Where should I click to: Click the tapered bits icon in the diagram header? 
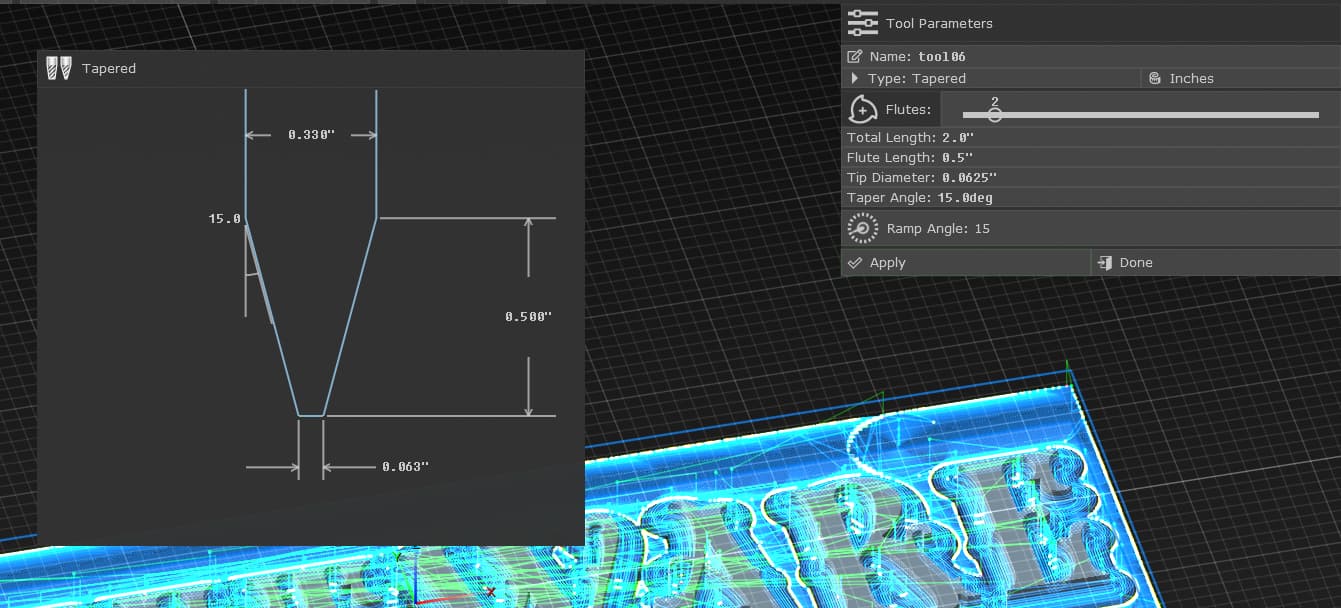point(59,68)
